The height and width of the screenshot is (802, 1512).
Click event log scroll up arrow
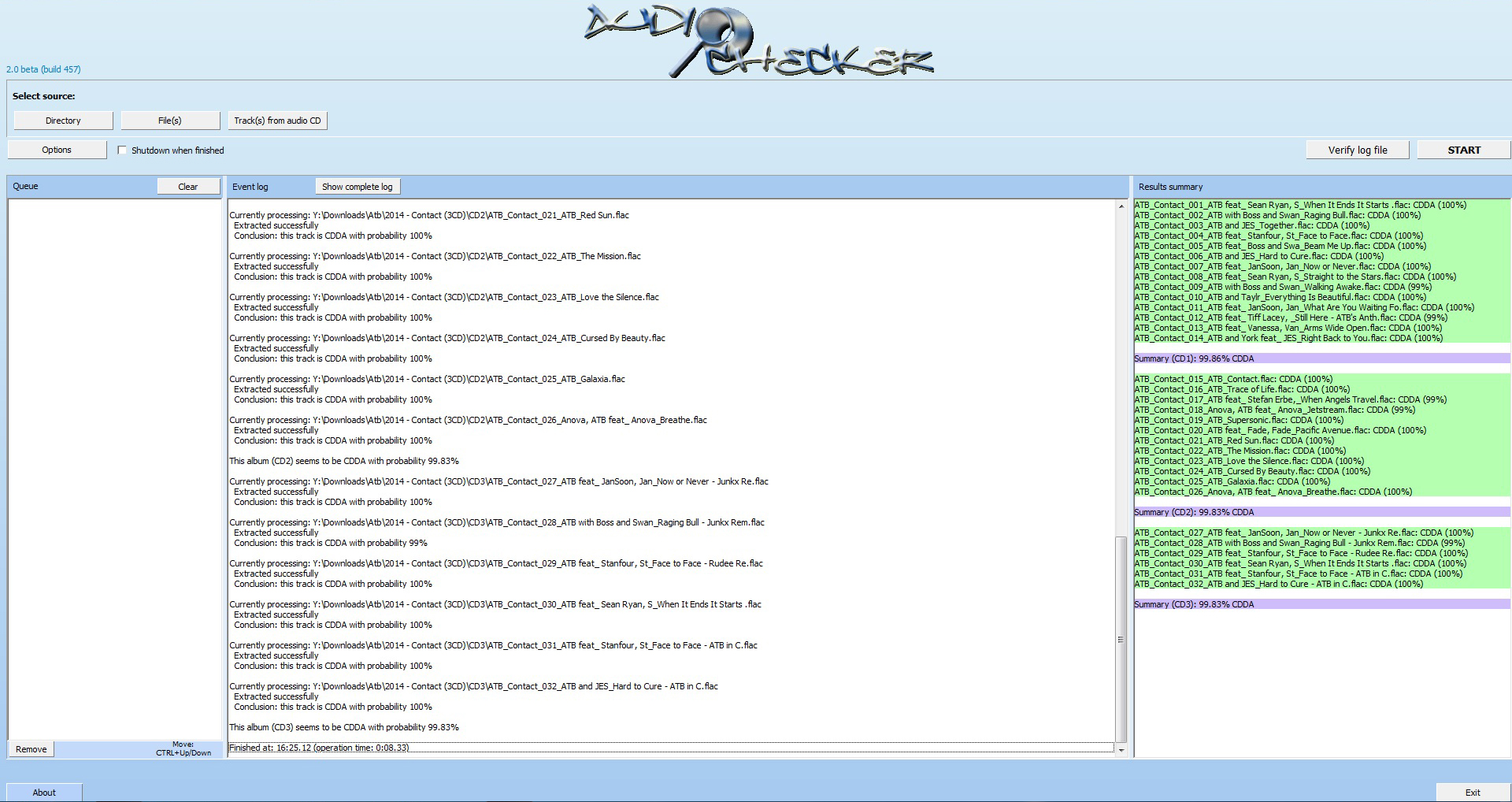[1121, 206]
